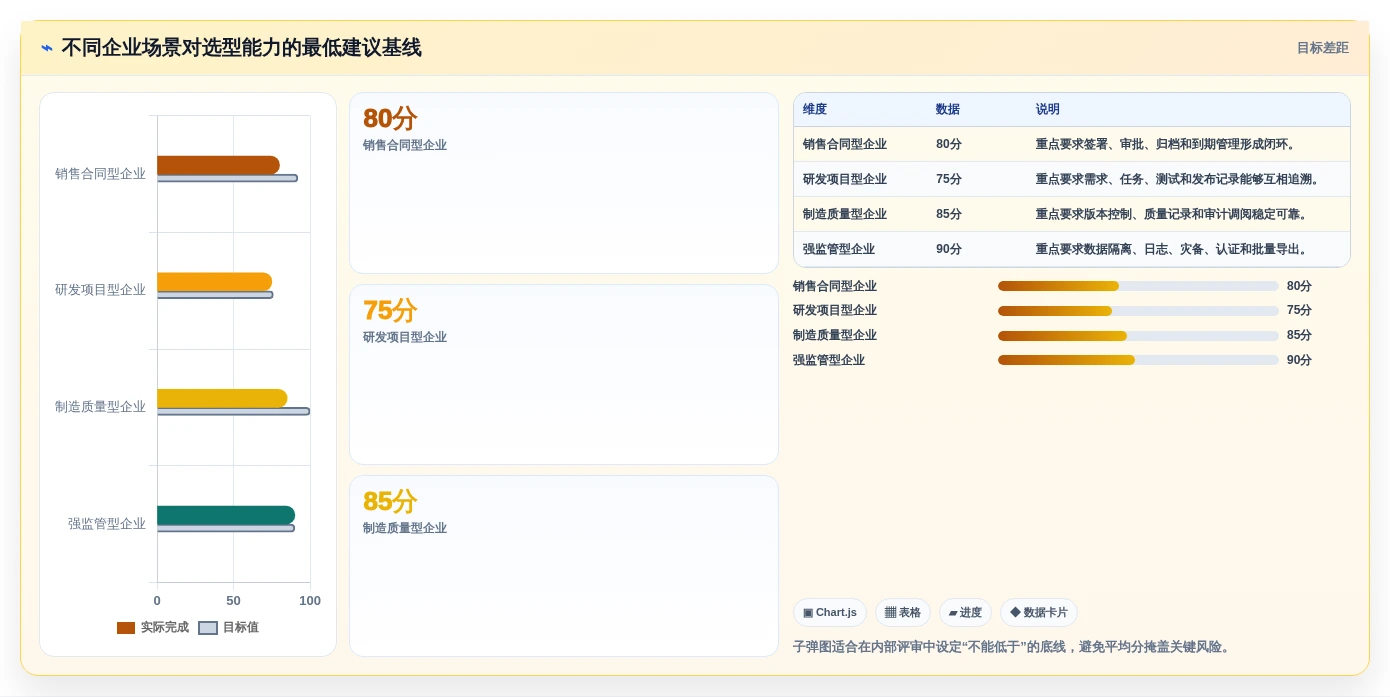Click the grey 目标值 legend swatch

coord(208,628)
